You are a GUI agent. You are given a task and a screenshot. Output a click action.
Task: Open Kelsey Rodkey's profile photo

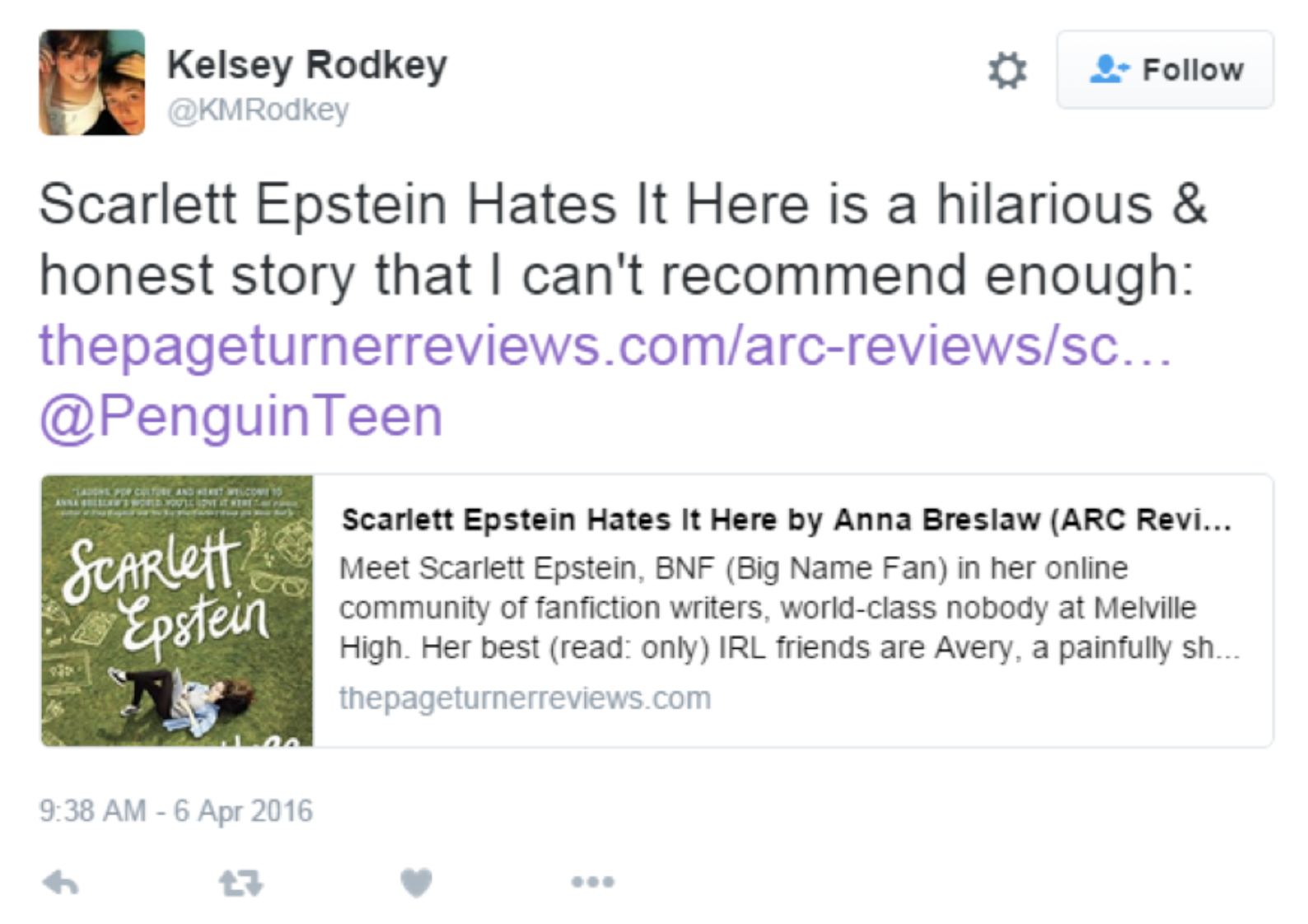coord(92,82)
